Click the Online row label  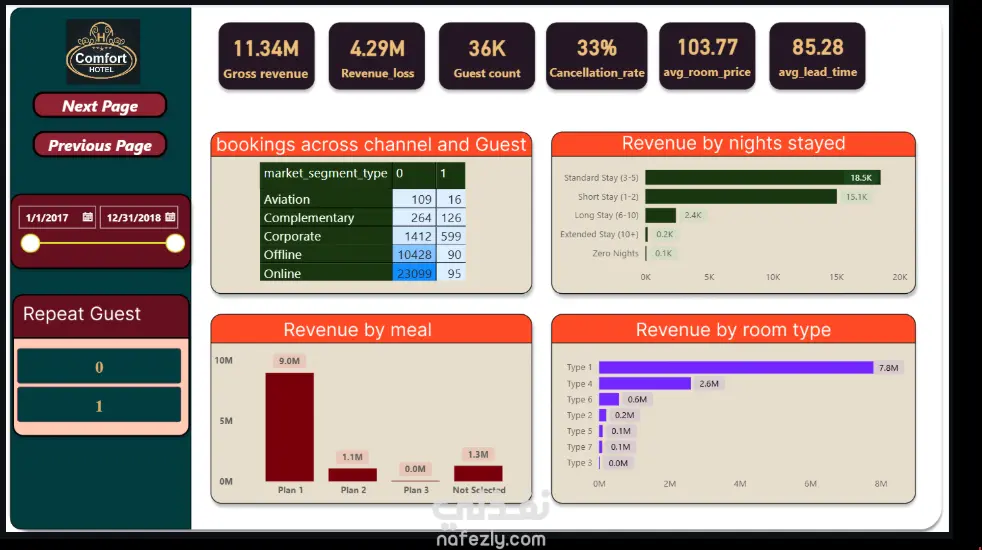282,273
